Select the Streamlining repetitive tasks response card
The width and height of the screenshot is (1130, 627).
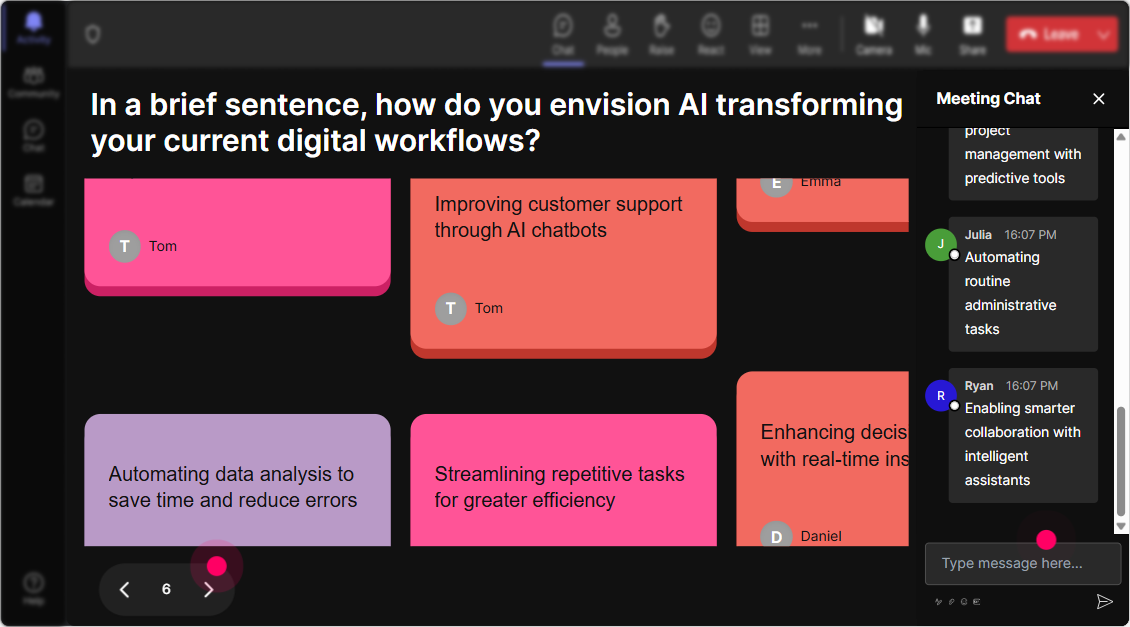click(x=564, y=480)
